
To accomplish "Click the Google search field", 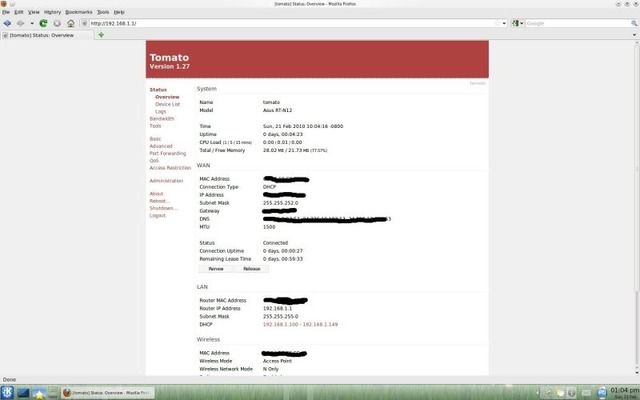I will pos(578,23).
